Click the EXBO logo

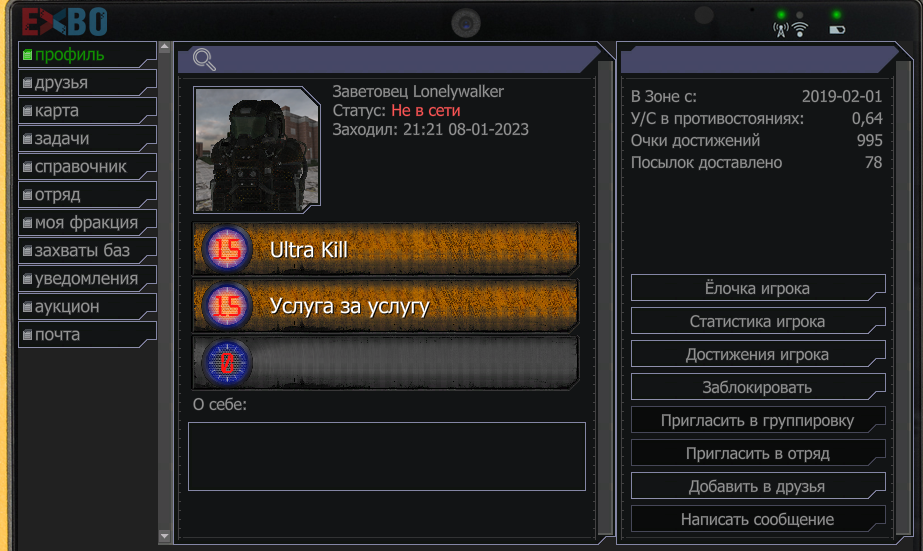click(65, 22)
